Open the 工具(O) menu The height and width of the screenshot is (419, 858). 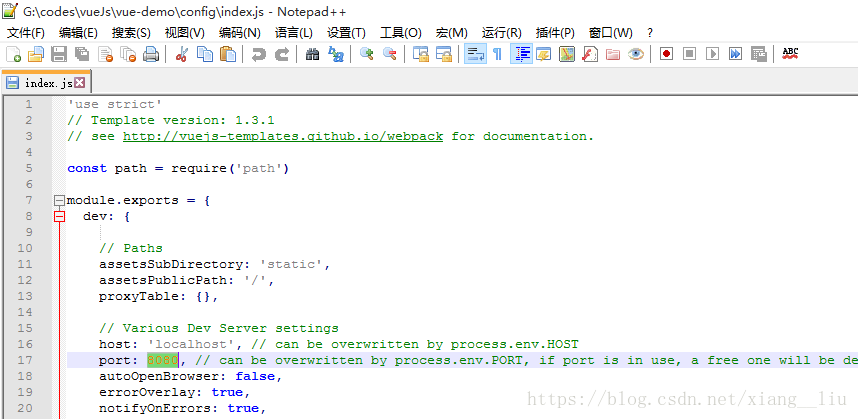pos(401,33)
